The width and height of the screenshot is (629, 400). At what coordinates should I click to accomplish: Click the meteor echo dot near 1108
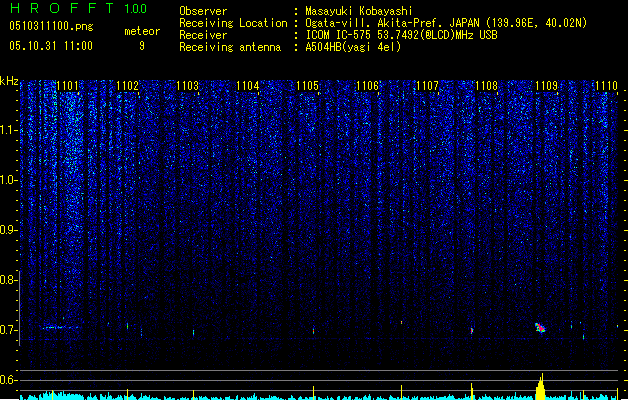point(472,331)
